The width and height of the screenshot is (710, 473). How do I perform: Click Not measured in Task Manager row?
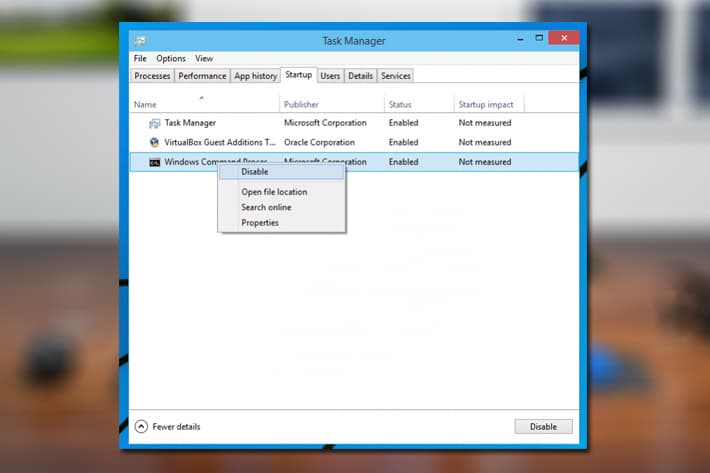click(x=485, y=123)
